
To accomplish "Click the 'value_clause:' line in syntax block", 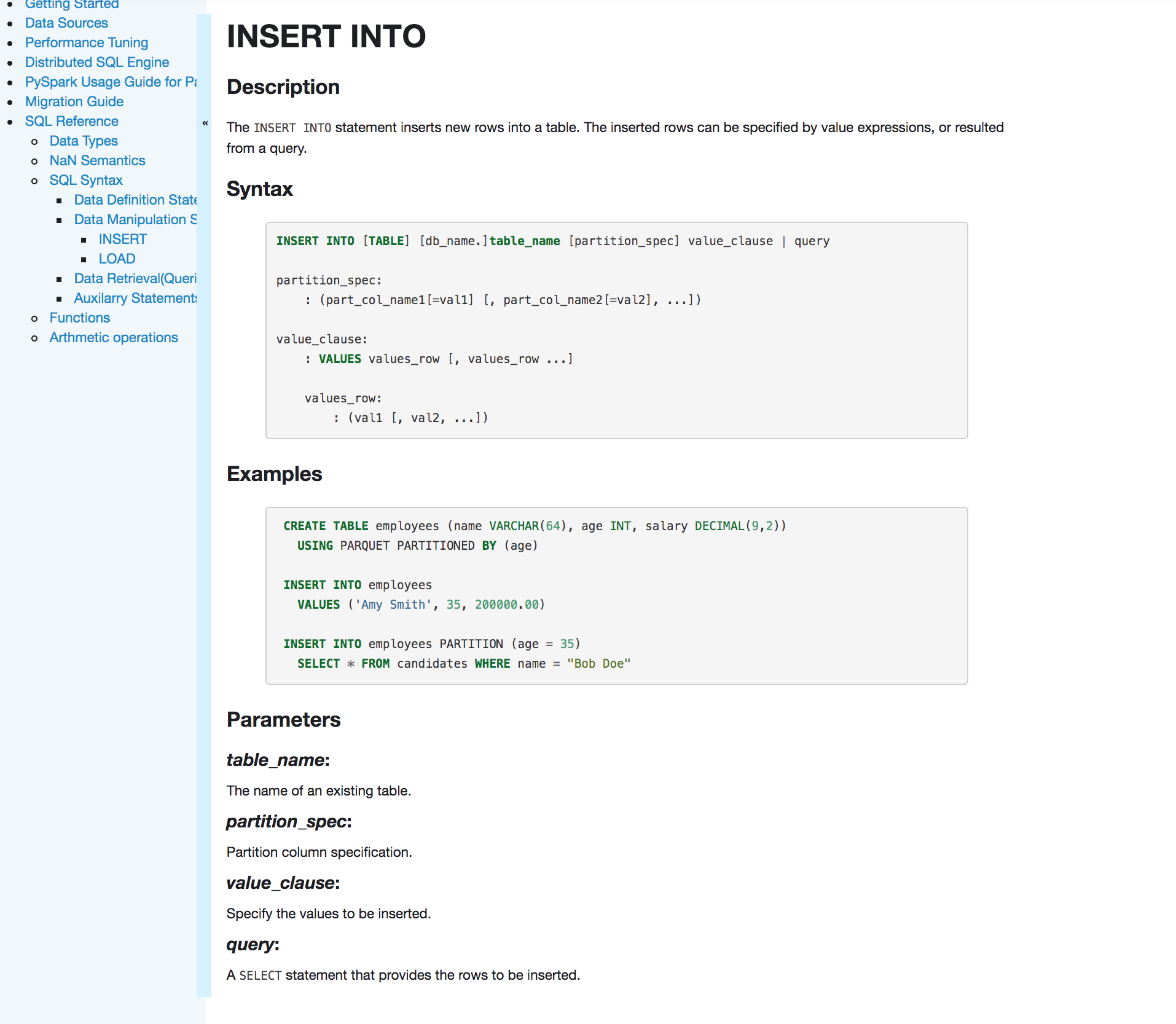I will (x=322, y=339).
